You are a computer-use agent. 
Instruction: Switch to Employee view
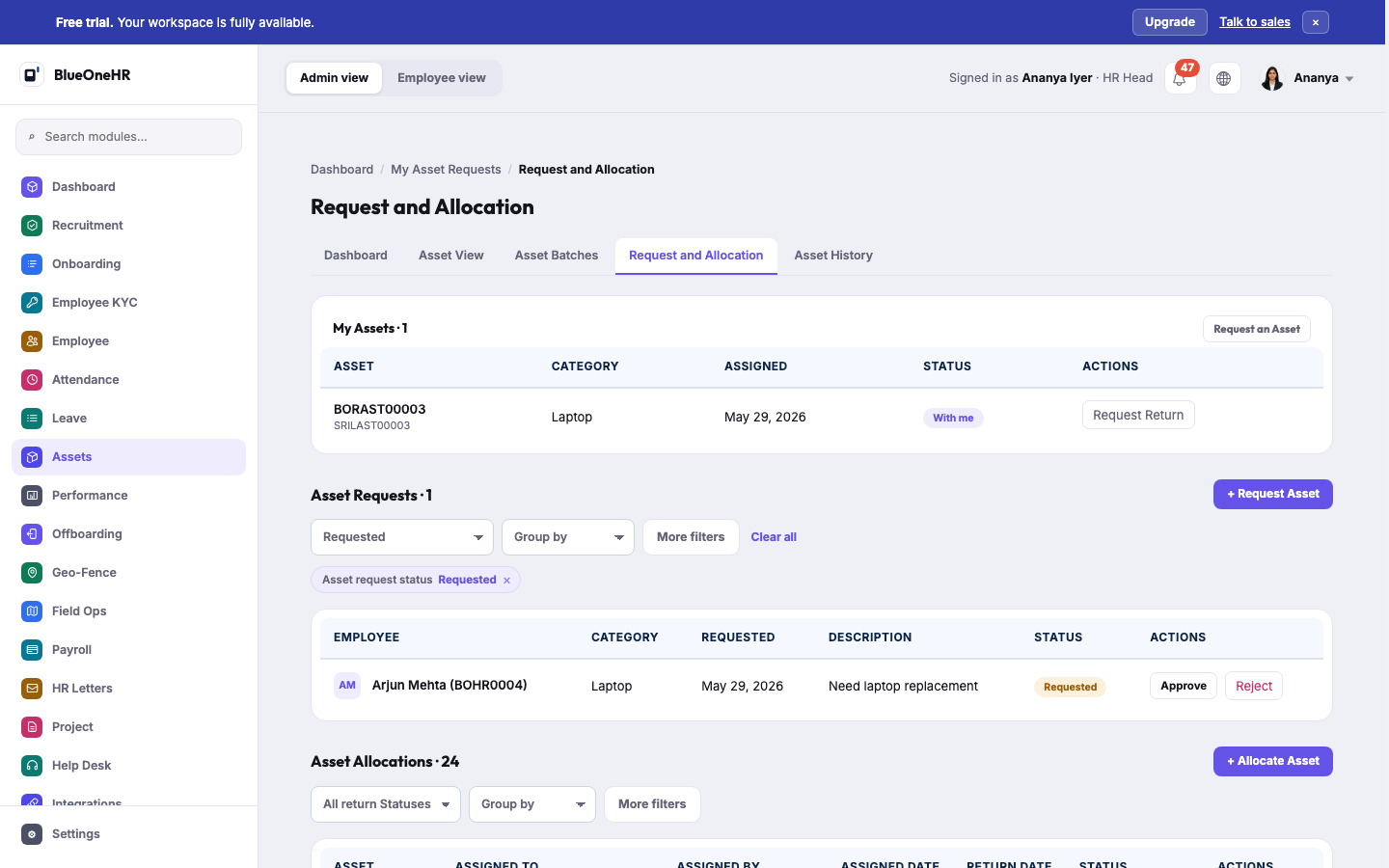[x=442, y=78]
